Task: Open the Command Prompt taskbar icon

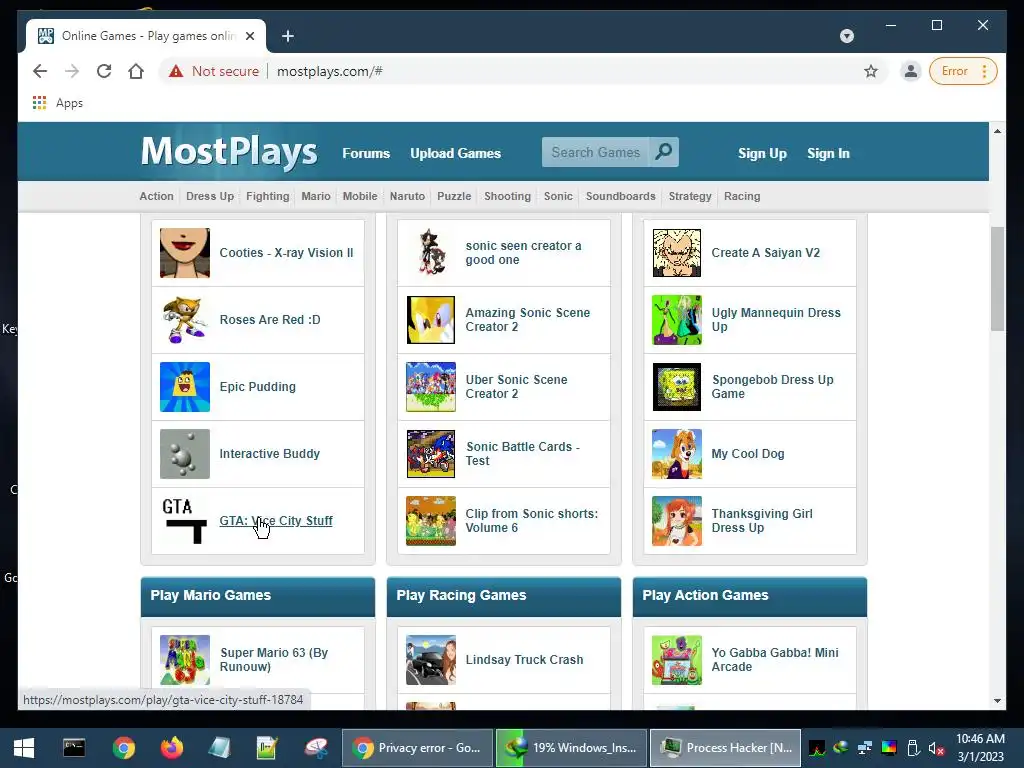Action: 74,748
